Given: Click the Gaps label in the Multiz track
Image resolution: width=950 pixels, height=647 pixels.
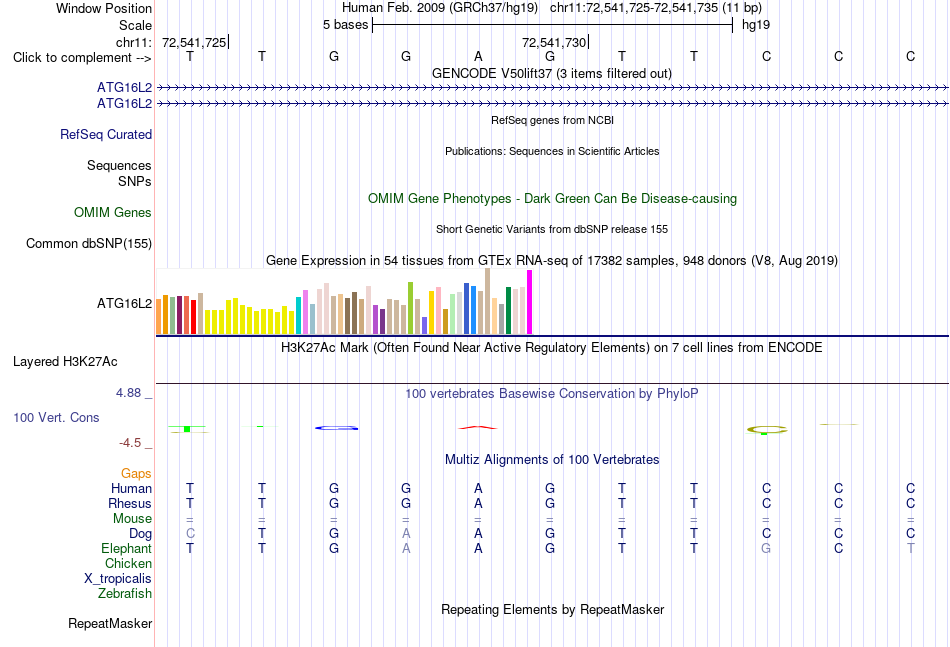Looking at the screenshot, I should tap(136, 473).
